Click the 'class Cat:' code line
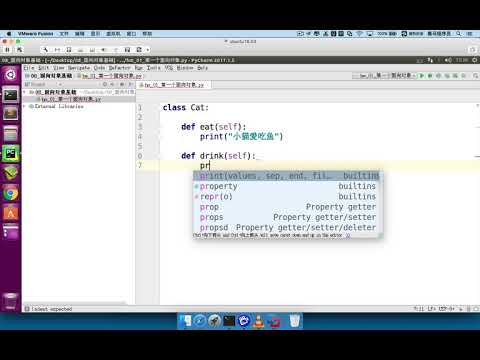This screenshot has height=360, width=480. [x=186, y=108]
